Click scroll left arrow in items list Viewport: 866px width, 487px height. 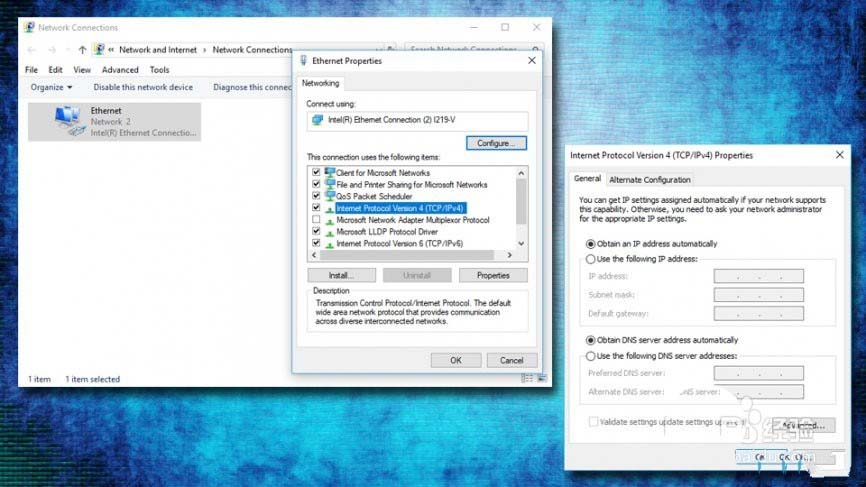[314, 255]
